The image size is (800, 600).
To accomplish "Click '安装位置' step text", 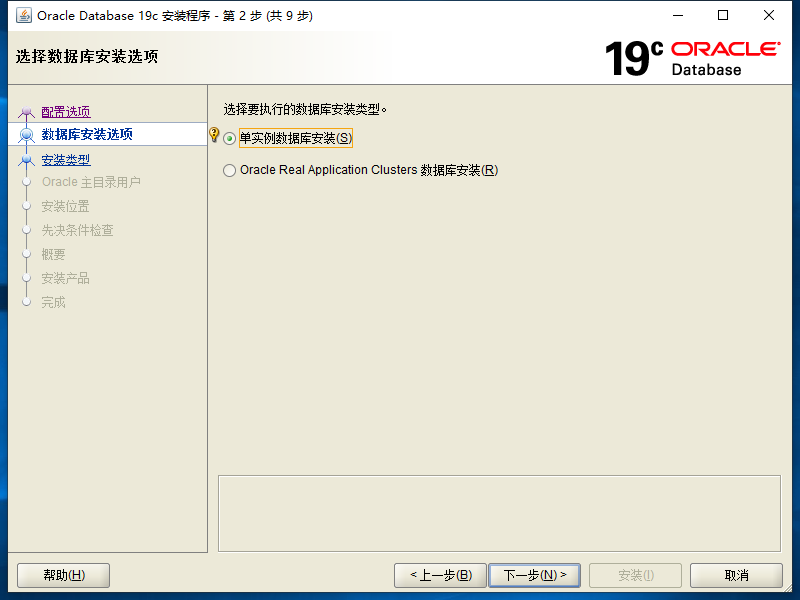I will [65, 206].
